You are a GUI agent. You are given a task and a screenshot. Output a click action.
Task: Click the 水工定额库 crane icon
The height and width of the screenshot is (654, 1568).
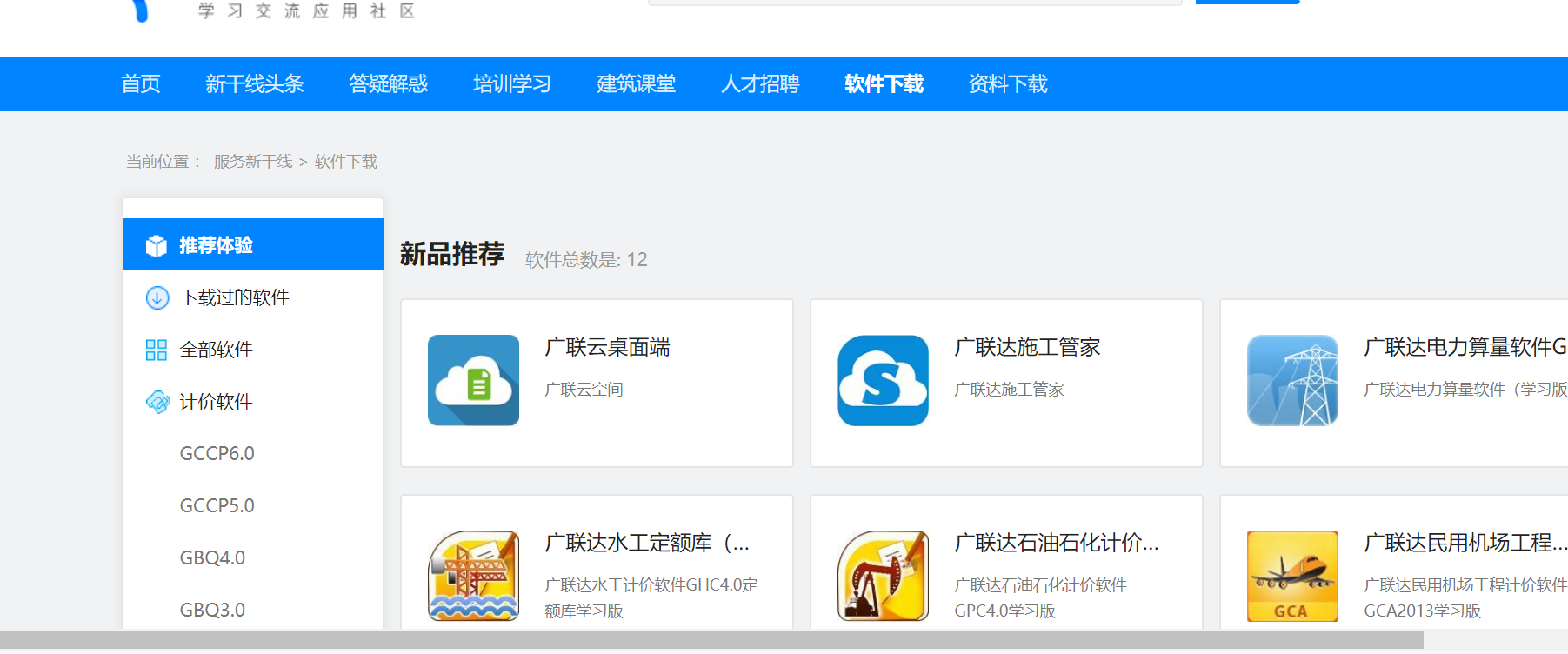coord(473,576)
